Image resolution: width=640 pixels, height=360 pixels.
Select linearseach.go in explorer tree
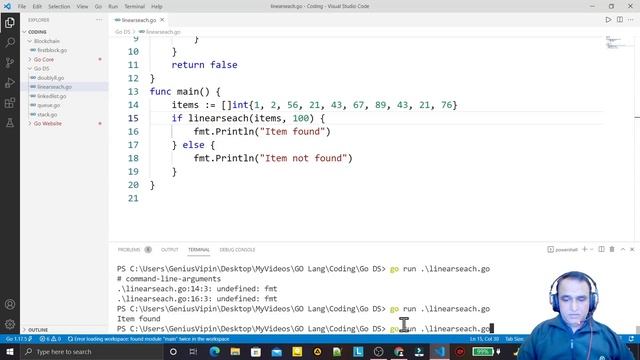click(x=64, y=87)
